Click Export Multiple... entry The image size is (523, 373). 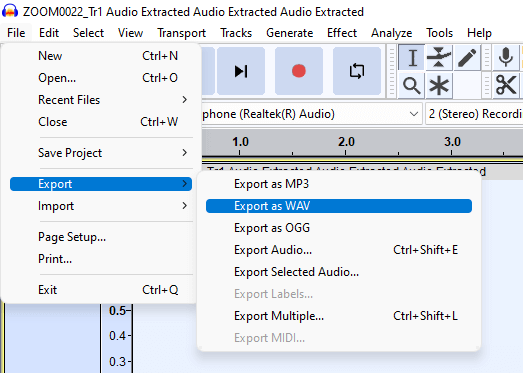339,316
